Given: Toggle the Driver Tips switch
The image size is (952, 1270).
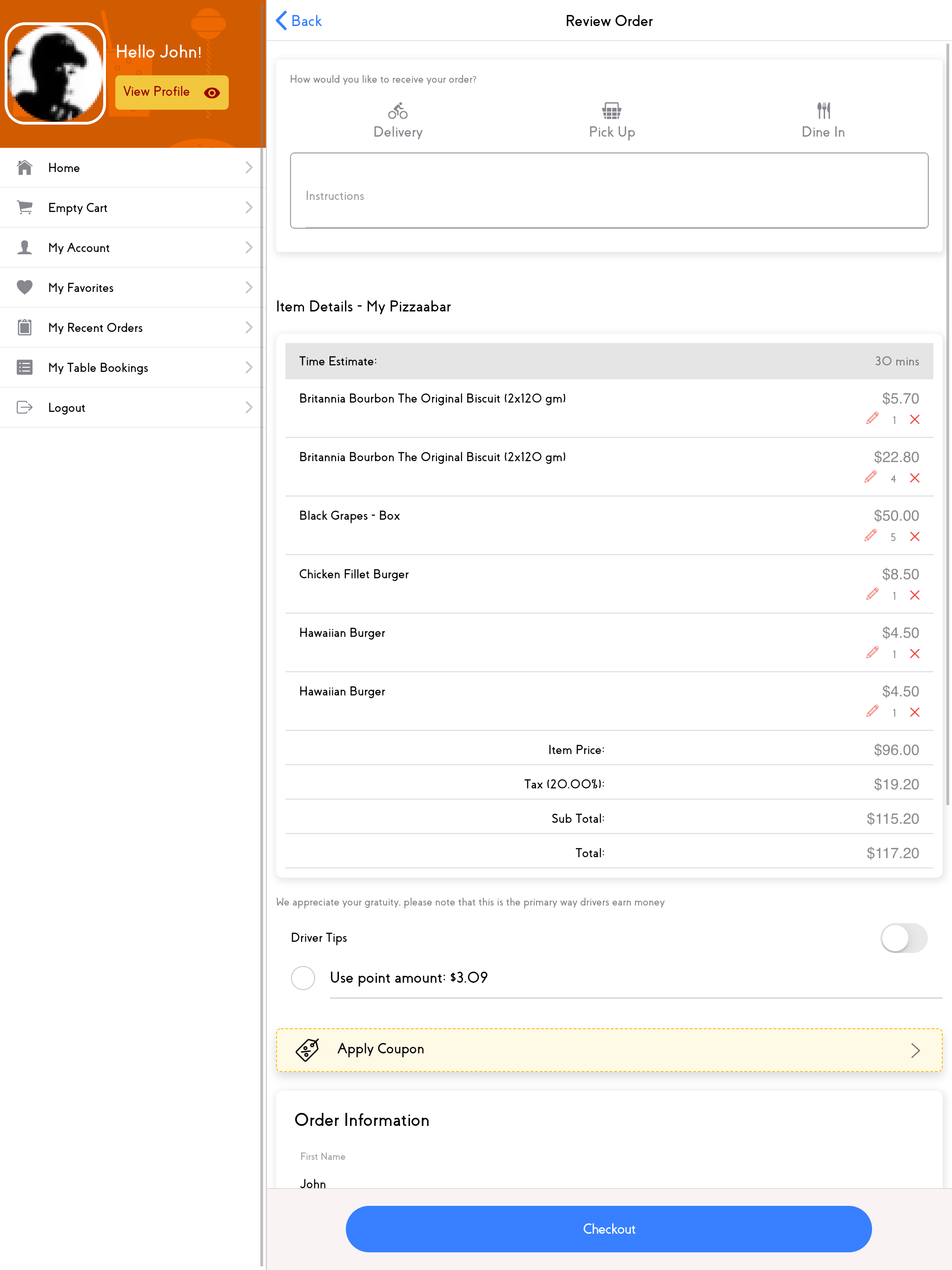Looking at the screenshot, I should click(904, 938).
